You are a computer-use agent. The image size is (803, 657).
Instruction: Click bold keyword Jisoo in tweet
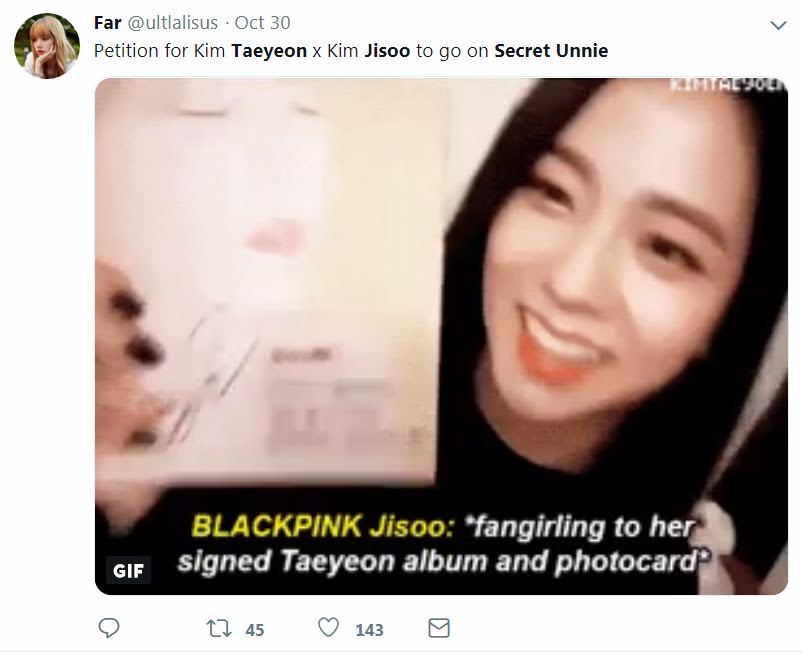point(387,51)
